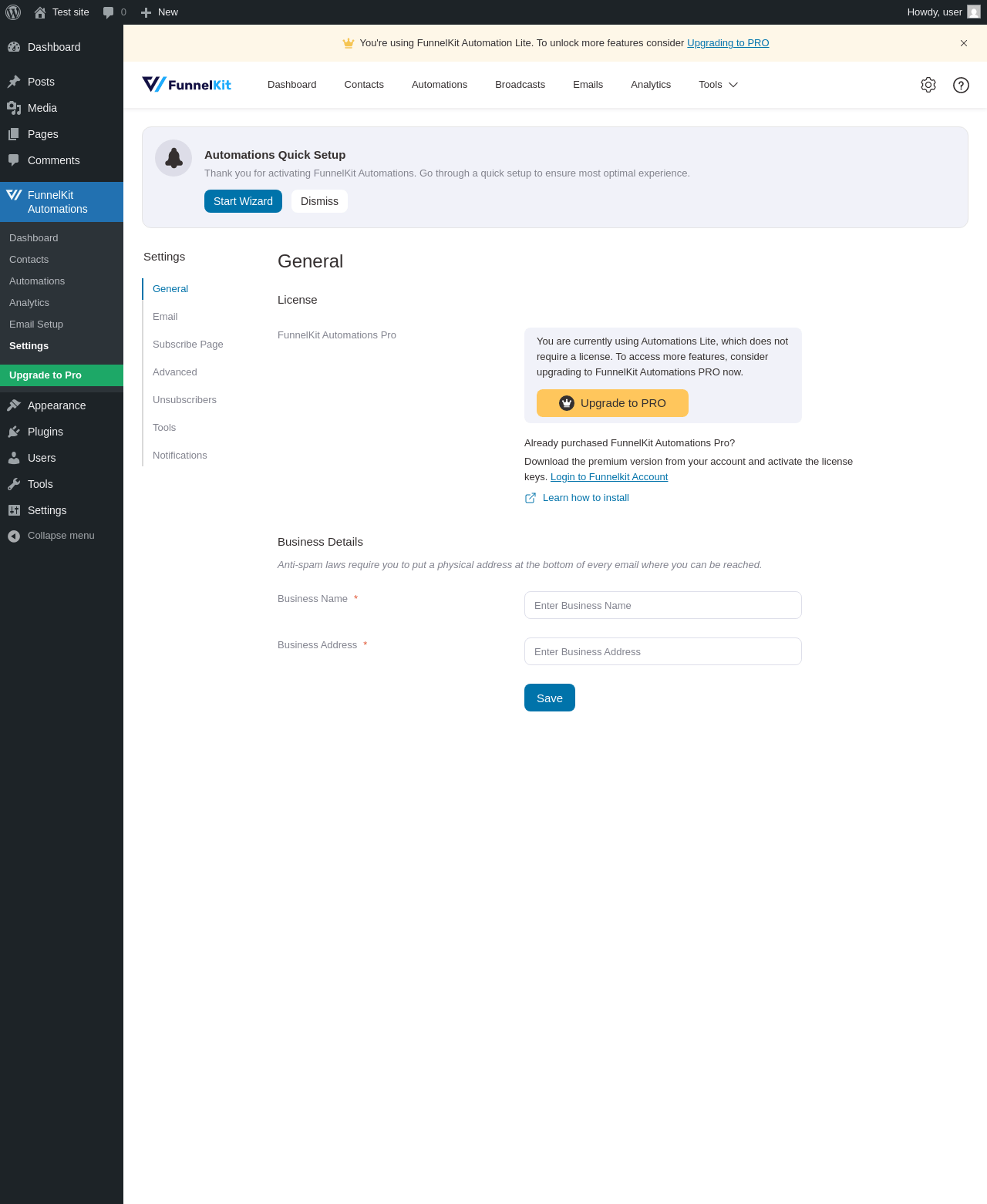The image size is (987, 1204).
Task: Go to Broadcasts in FunnelKit header
Action: point(520,85)
